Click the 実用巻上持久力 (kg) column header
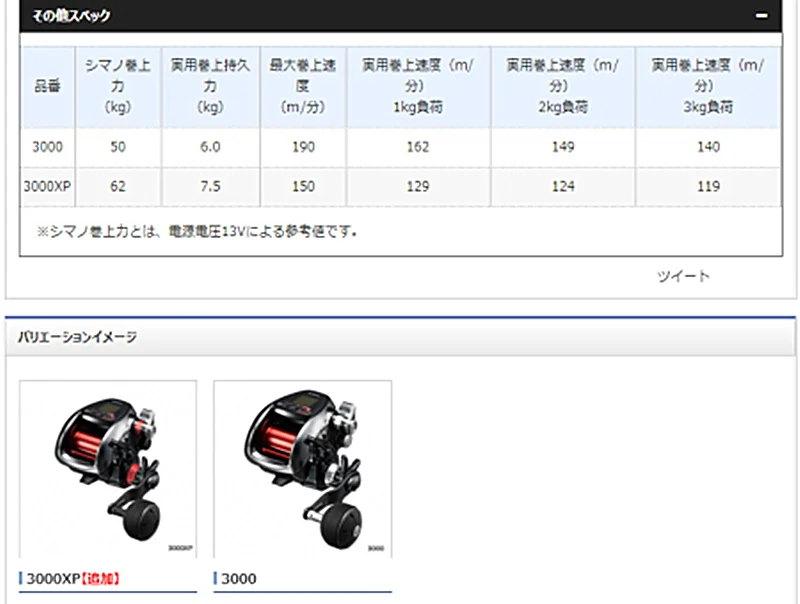 [210, 87]
